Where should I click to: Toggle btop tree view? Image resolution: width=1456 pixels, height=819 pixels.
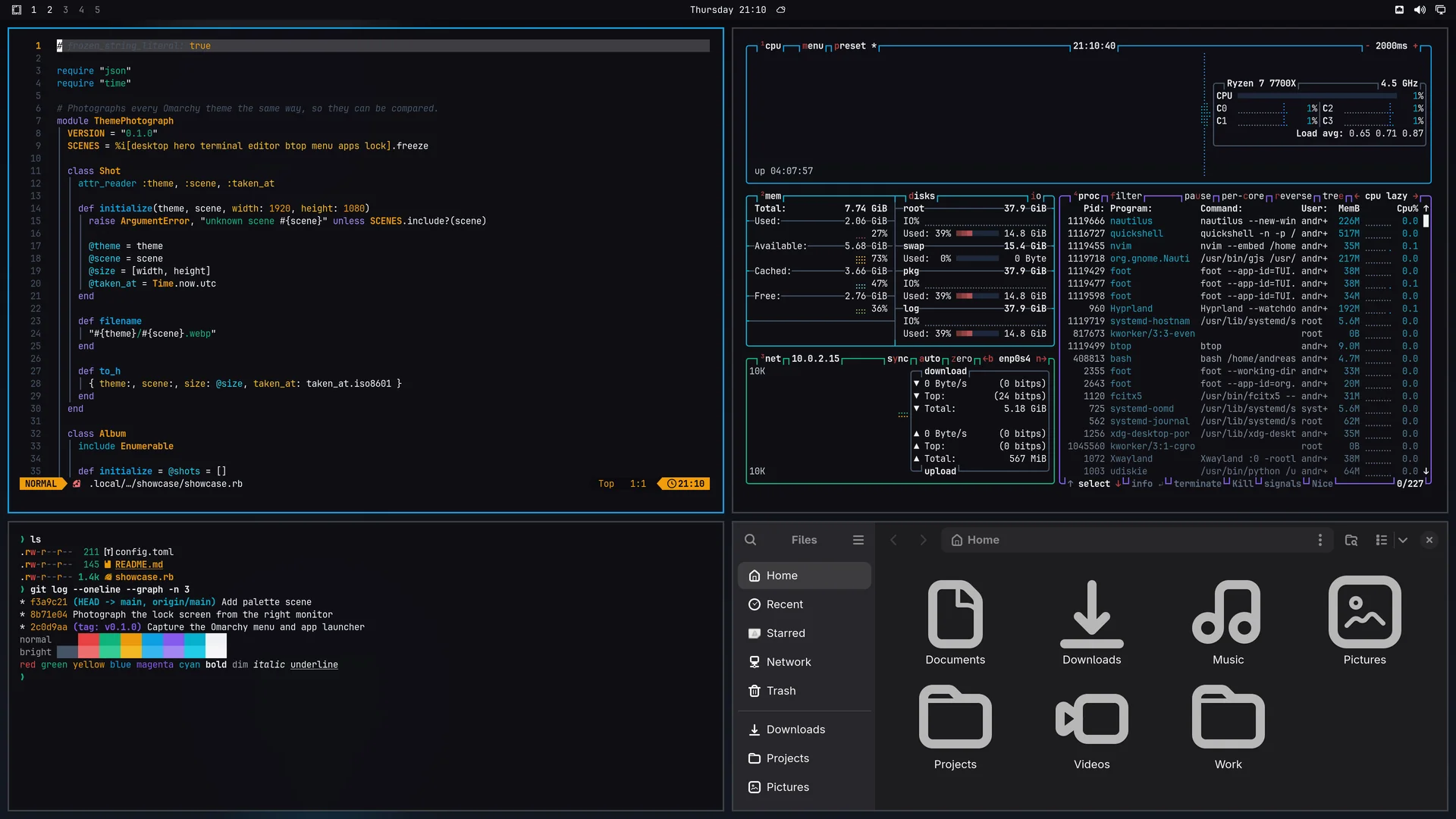[1332, 196]
